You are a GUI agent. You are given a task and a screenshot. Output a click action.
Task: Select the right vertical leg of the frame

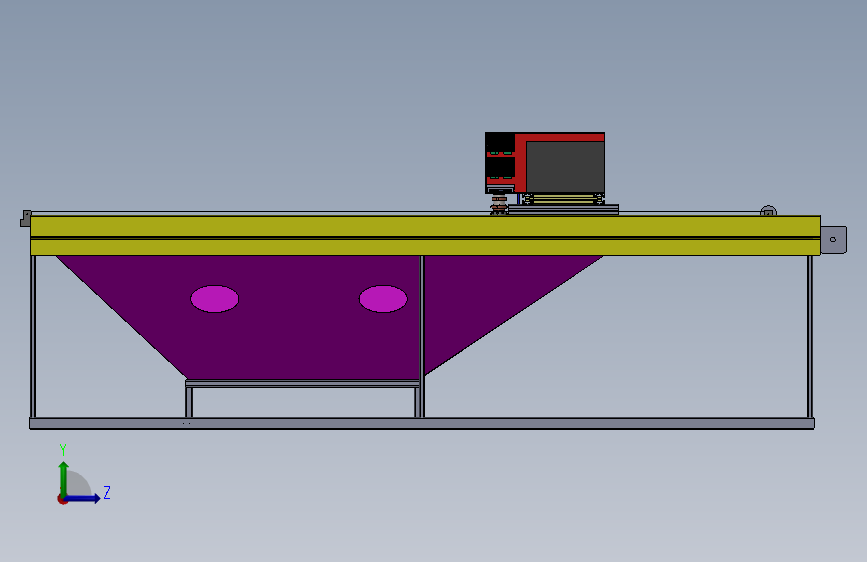click(810, 336)
